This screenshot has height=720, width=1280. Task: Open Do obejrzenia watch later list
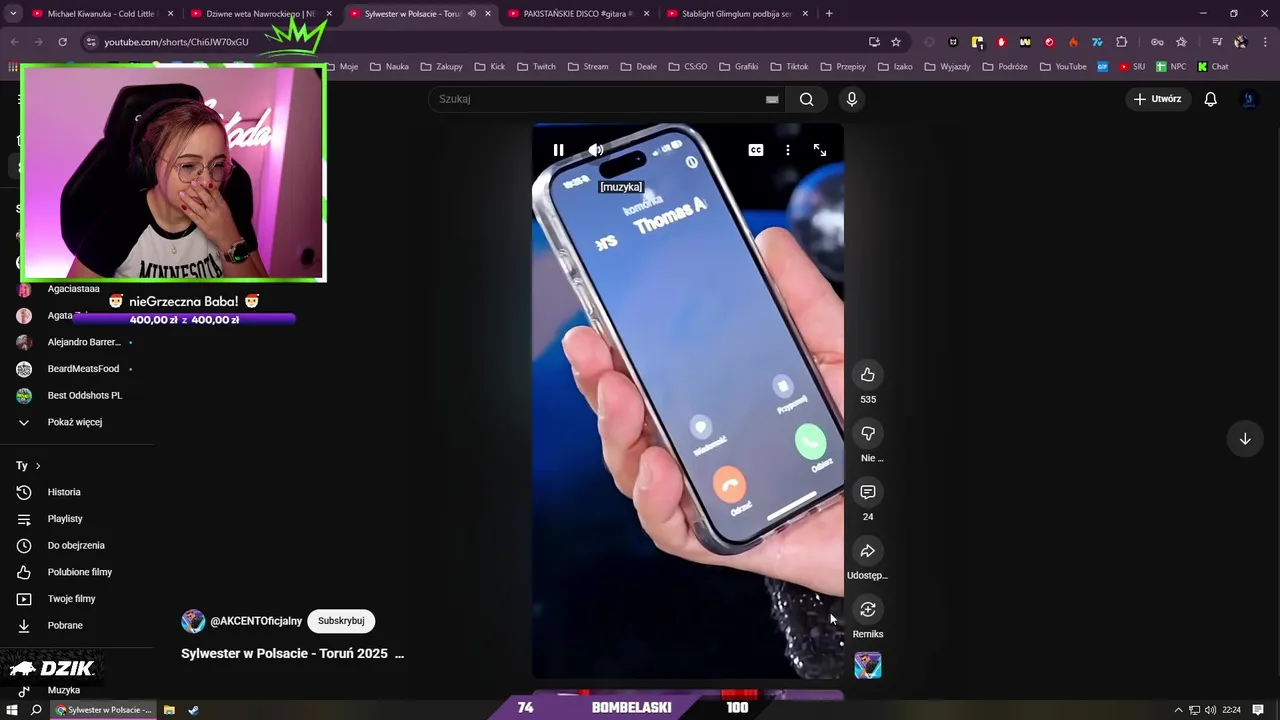[x=76, y=546]
